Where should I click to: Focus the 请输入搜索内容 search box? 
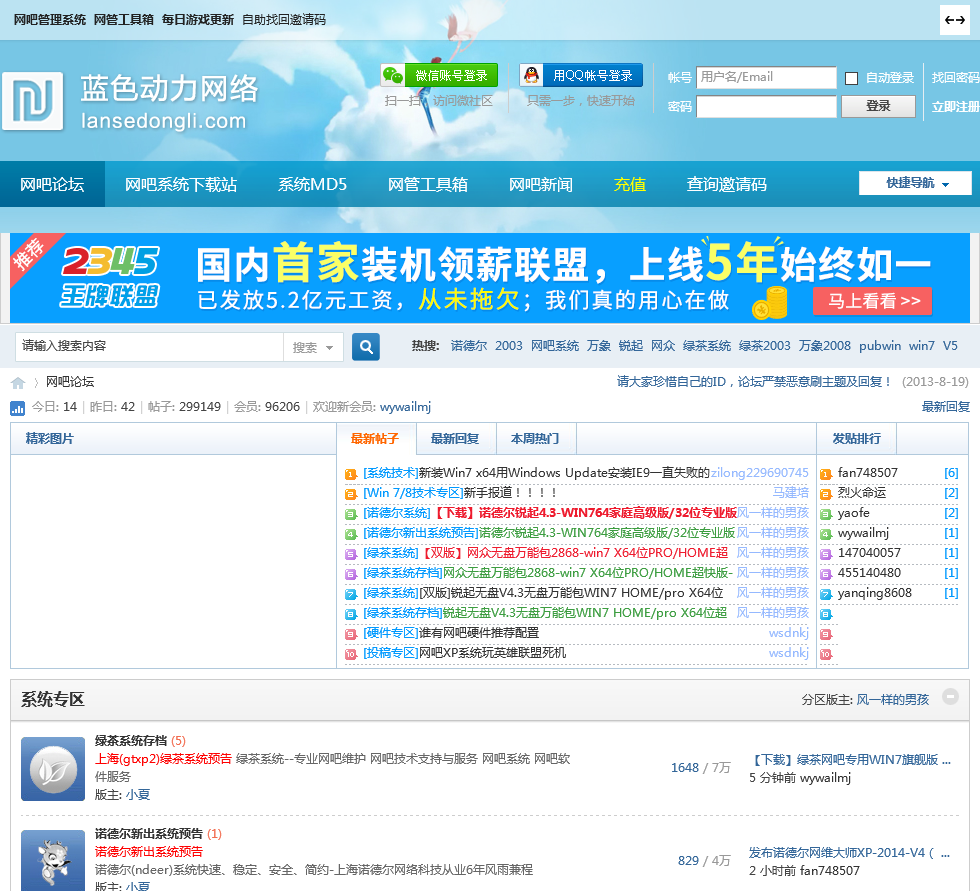click(149, 347)
